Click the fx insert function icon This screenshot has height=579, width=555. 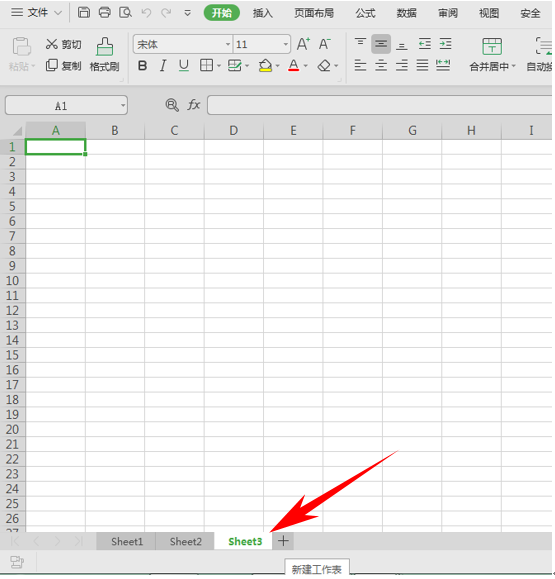[x=193, y=105]
